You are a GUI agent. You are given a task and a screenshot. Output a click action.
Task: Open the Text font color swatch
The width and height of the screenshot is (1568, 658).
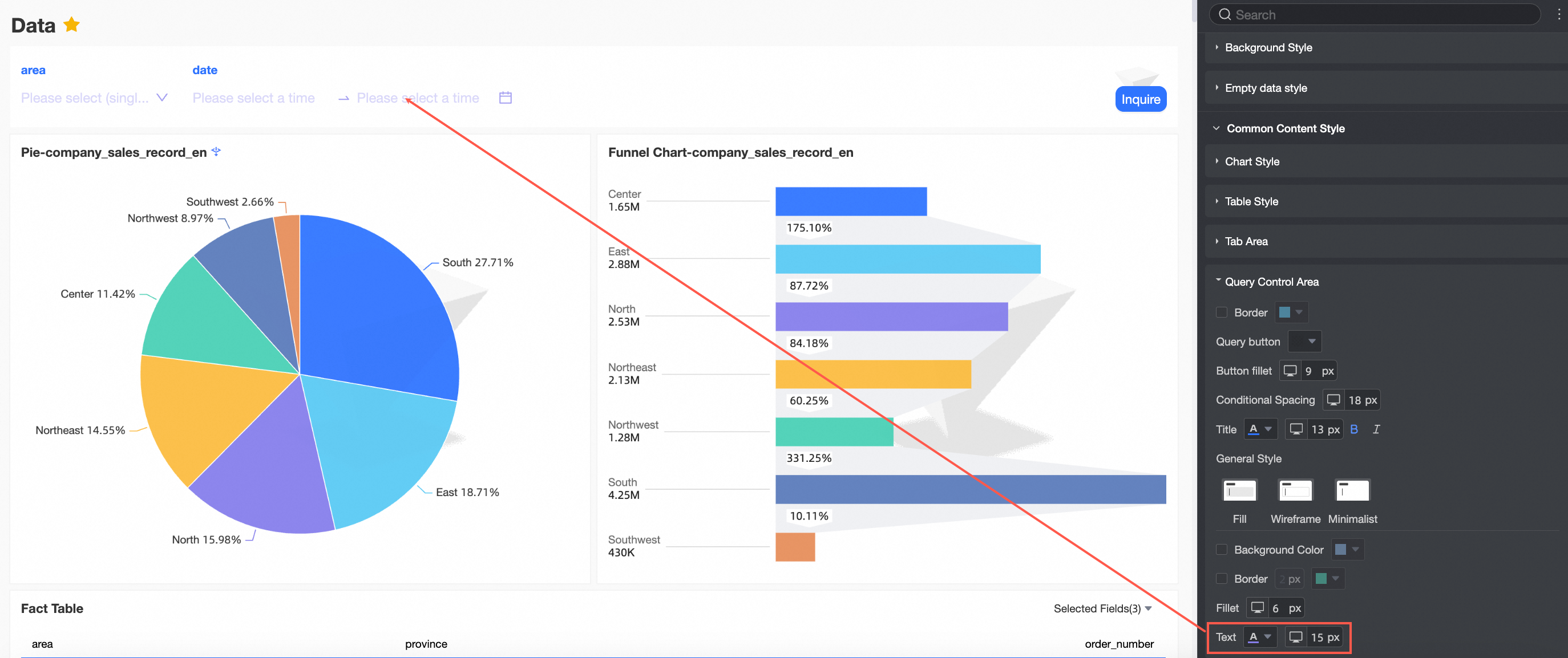(1259, 637)
